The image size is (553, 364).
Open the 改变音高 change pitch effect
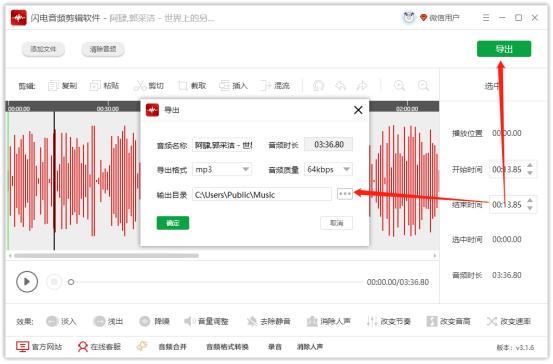click(448, 321)
